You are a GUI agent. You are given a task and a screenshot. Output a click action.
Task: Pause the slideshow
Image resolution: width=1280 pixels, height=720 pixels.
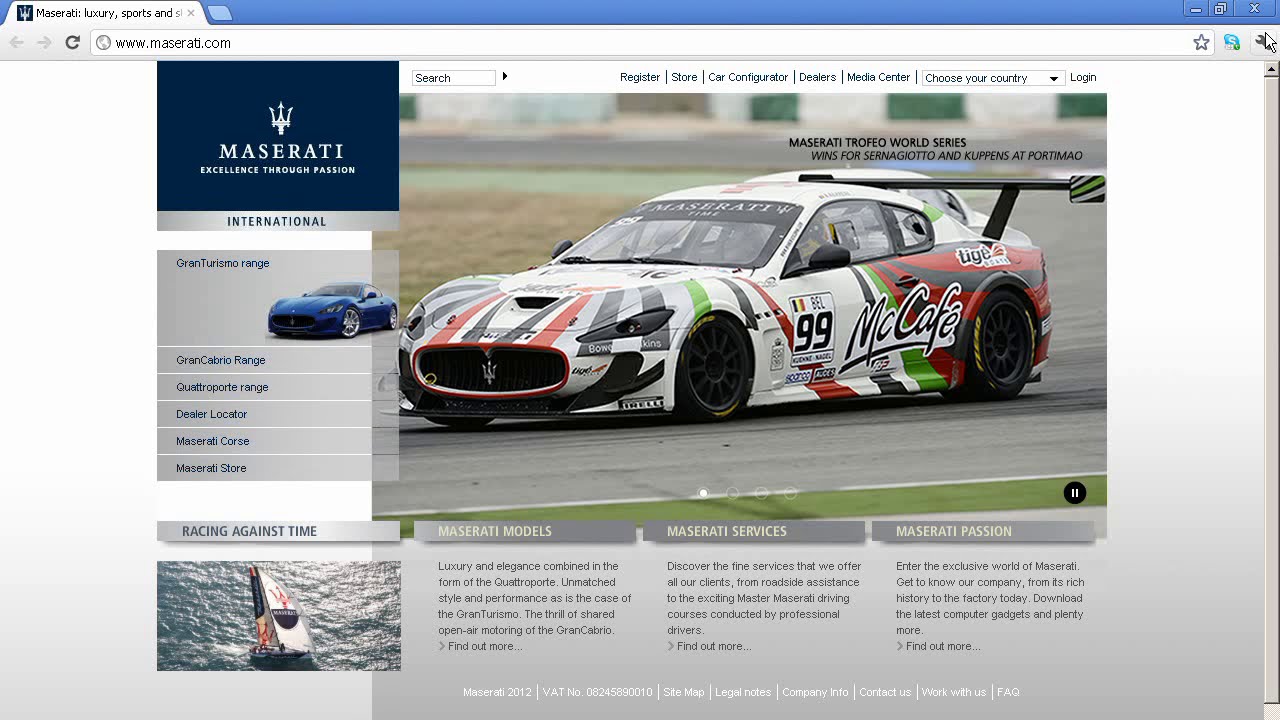(x=1075, y=492)
